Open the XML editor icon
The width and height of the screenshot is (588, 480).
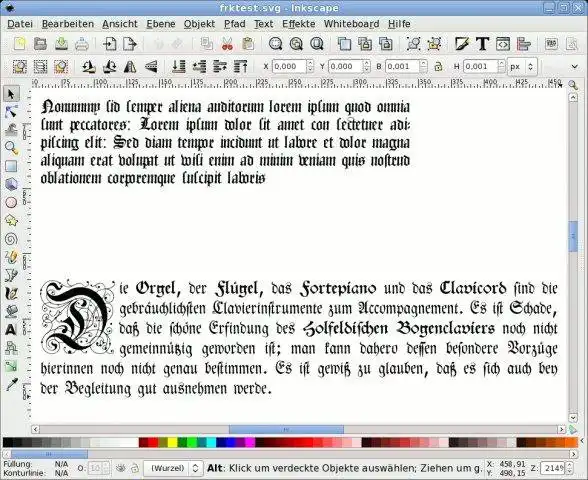(503, 44)
